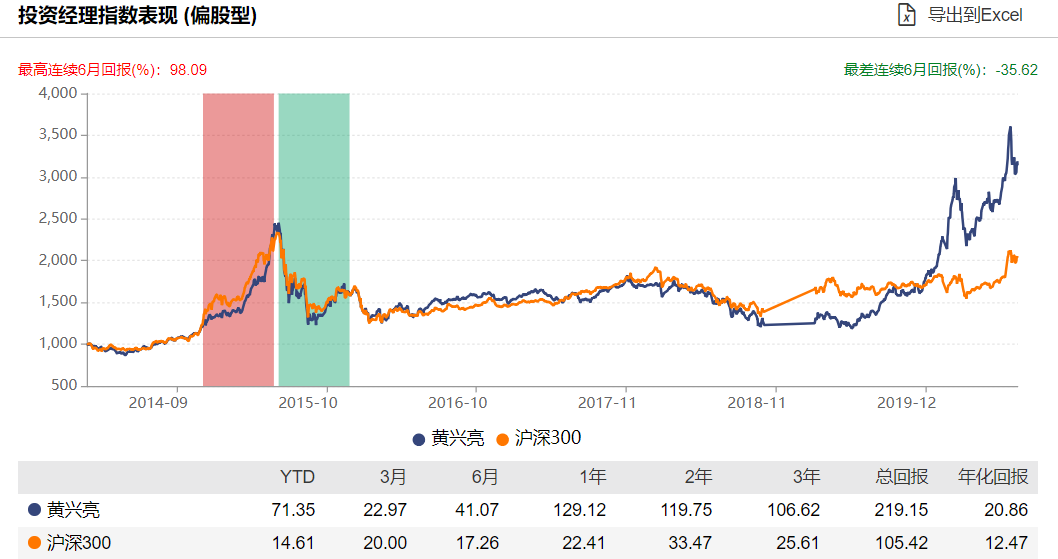Click the 黄兴亮 name in table row
The image size is (1058, 559).
(x=73, y=510)
